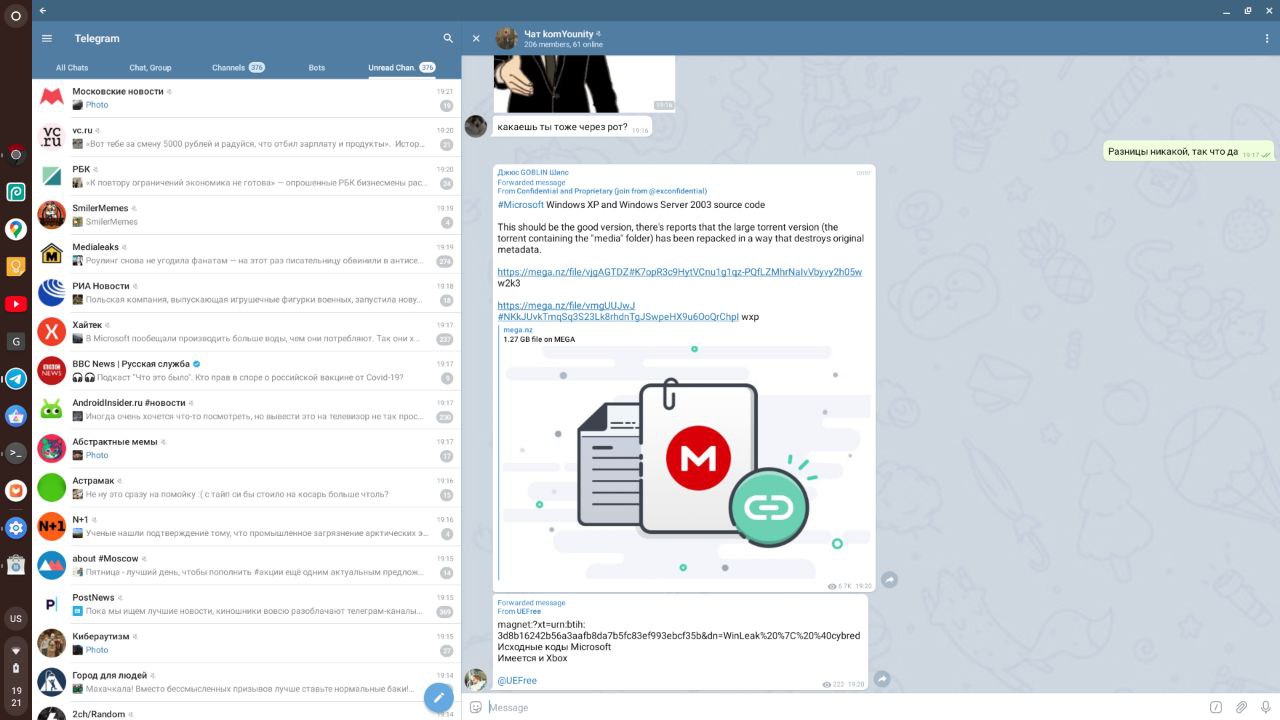Search chats with magnifier icon
The image size is (1280, 720).
pyautogui.click(x=448, y=38)
